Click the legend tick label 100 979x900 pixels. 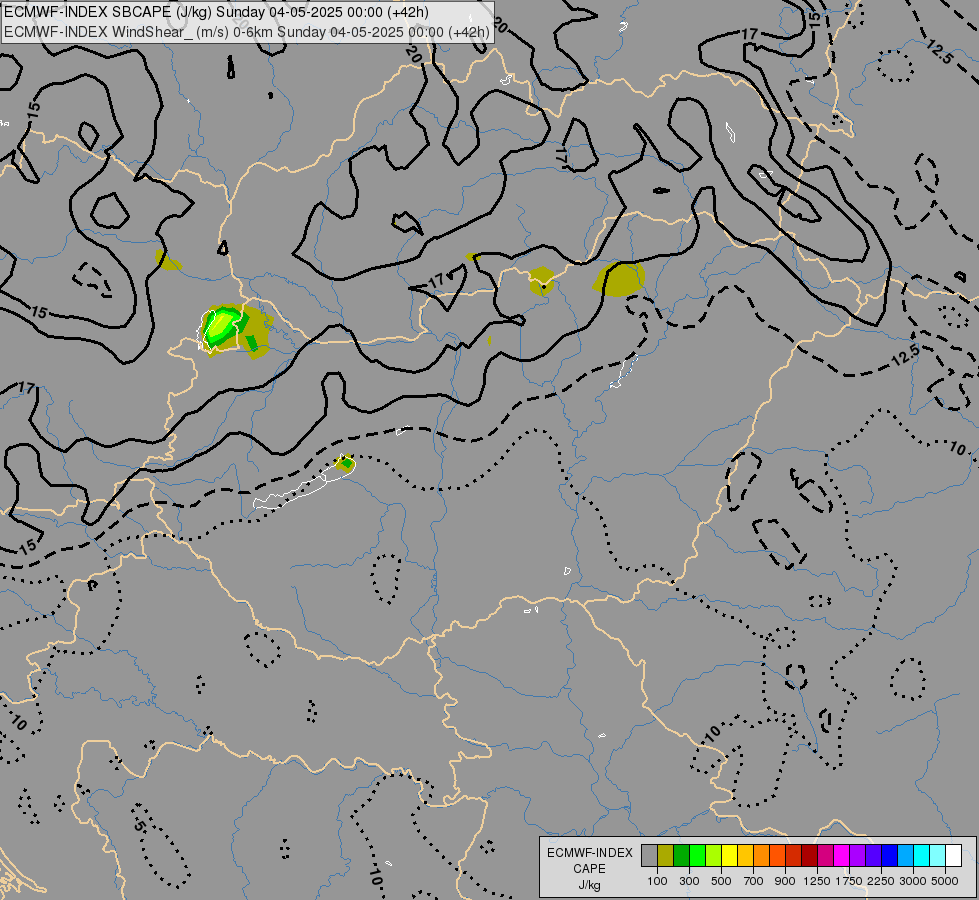click(x=657, y=881)
